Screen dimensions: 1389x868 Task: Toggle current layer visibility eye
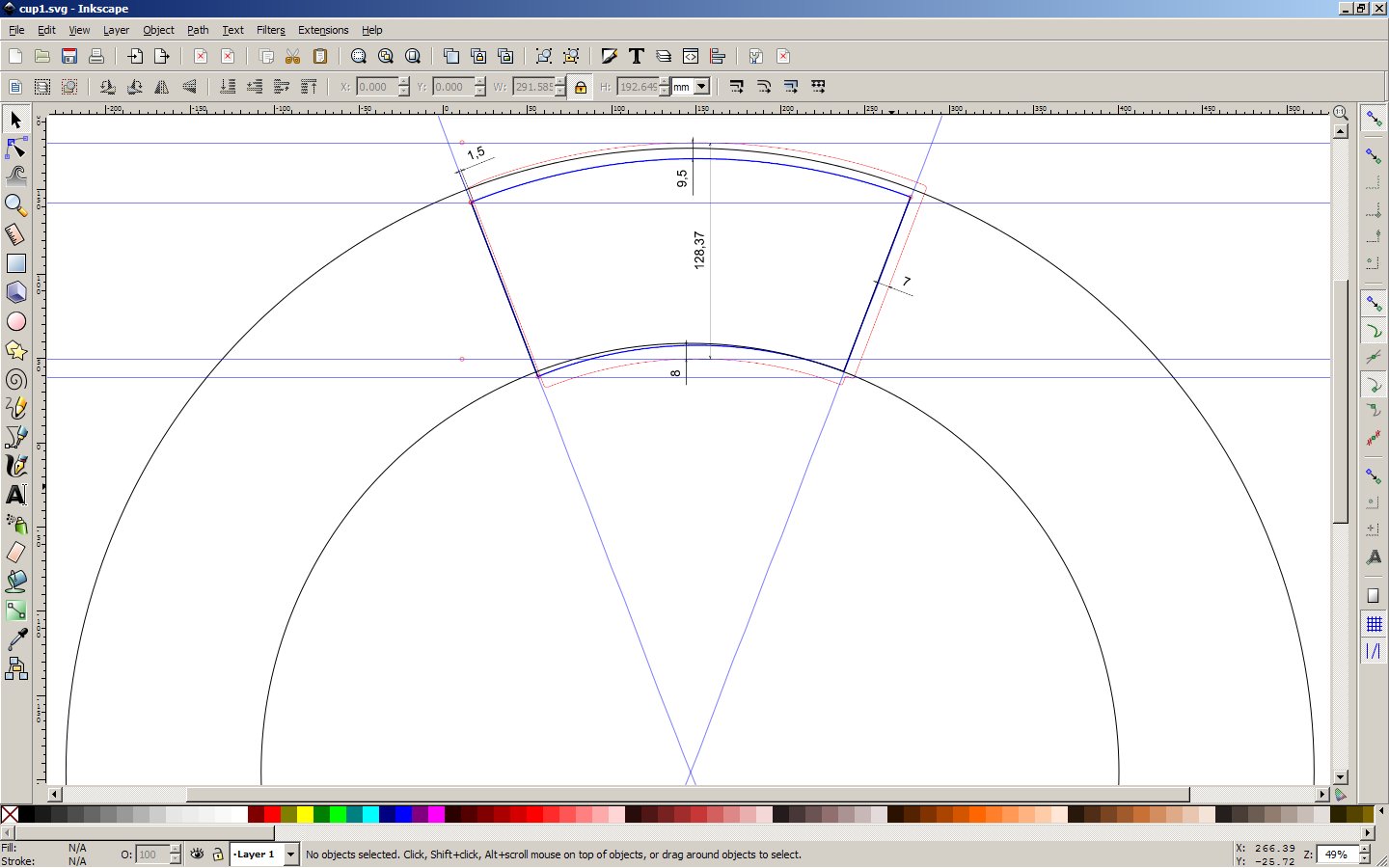point(198,854)
